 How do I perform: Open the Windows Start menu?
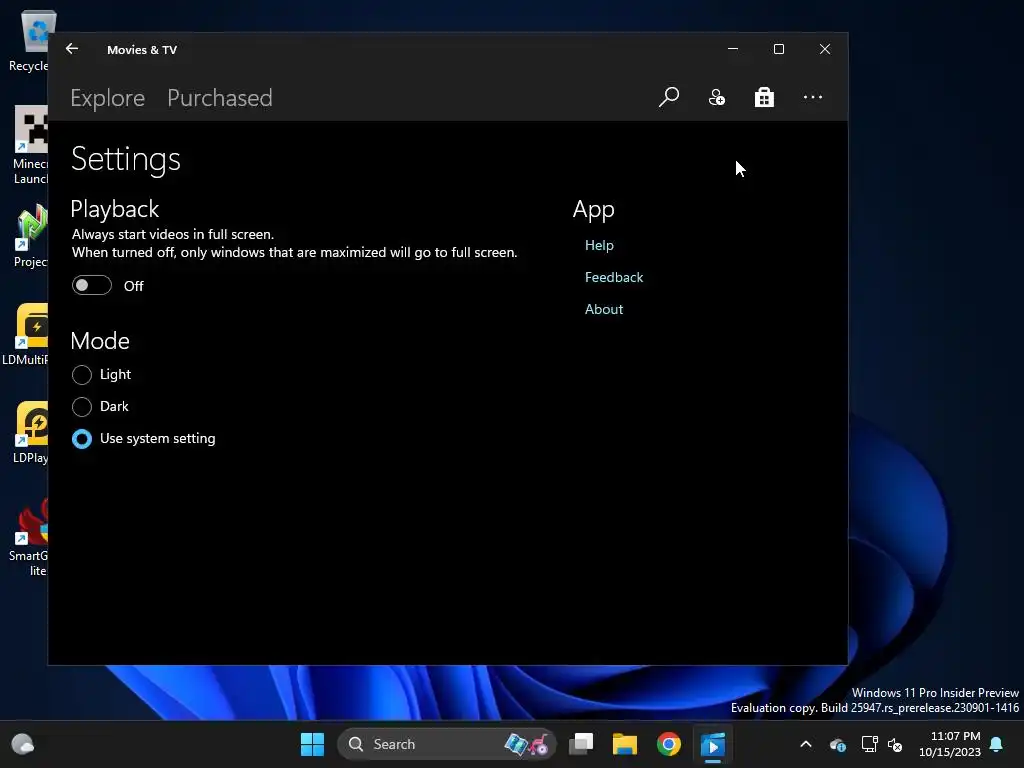[312, 744]
